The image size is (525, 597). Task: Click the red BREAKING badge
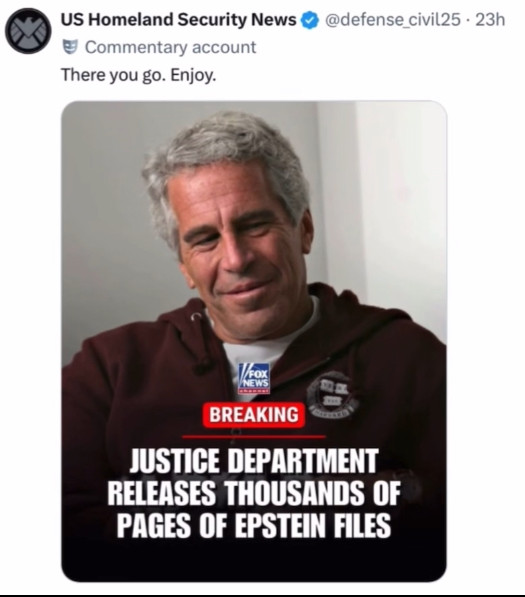(x=254, y=415)
